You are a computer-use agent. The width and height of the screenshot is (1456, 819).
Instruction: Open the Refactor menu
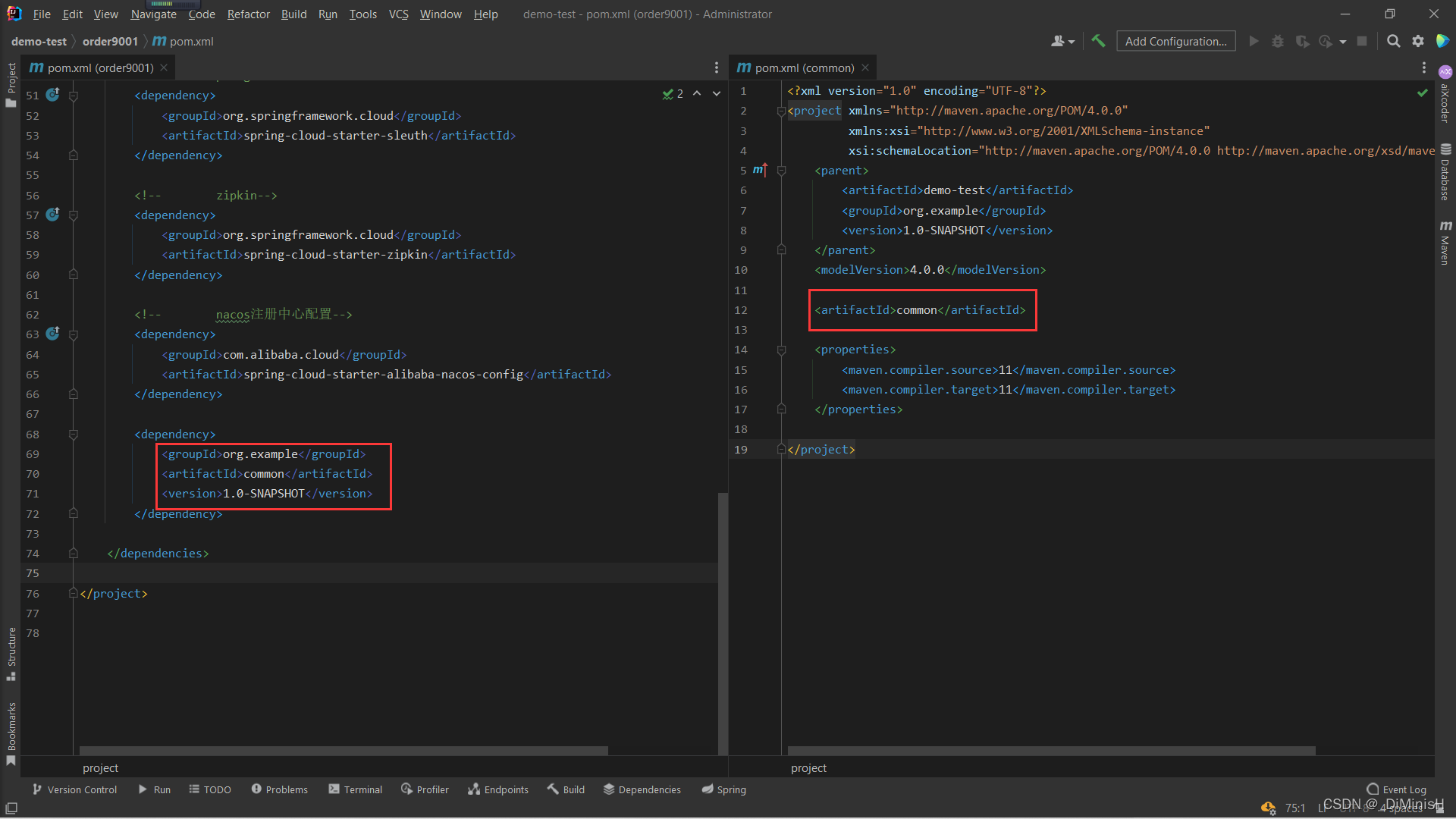pyautogui.click(x=248, y=14)
